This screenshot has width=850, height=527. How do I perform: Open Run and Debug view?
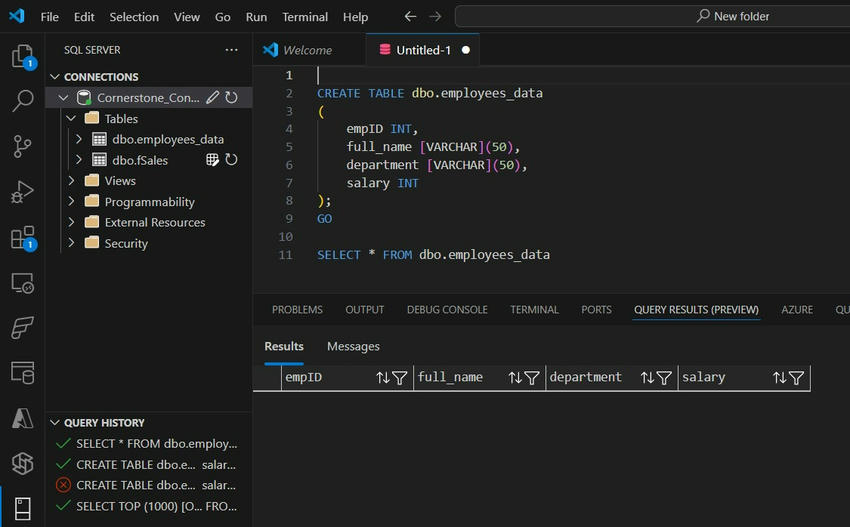22,192
